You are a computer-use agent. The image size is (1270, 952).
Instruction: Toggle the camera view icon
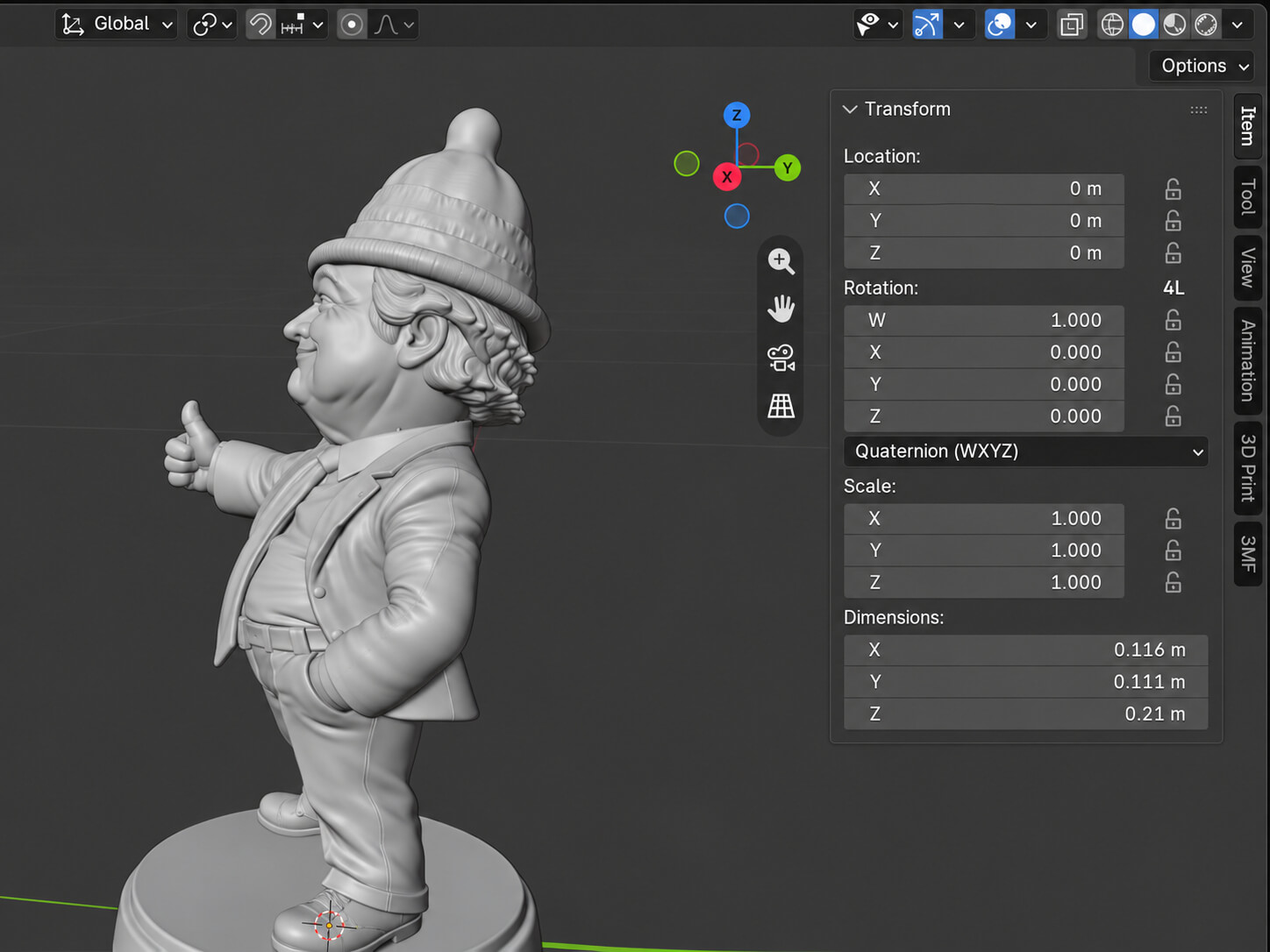click(x=781, y=358)
